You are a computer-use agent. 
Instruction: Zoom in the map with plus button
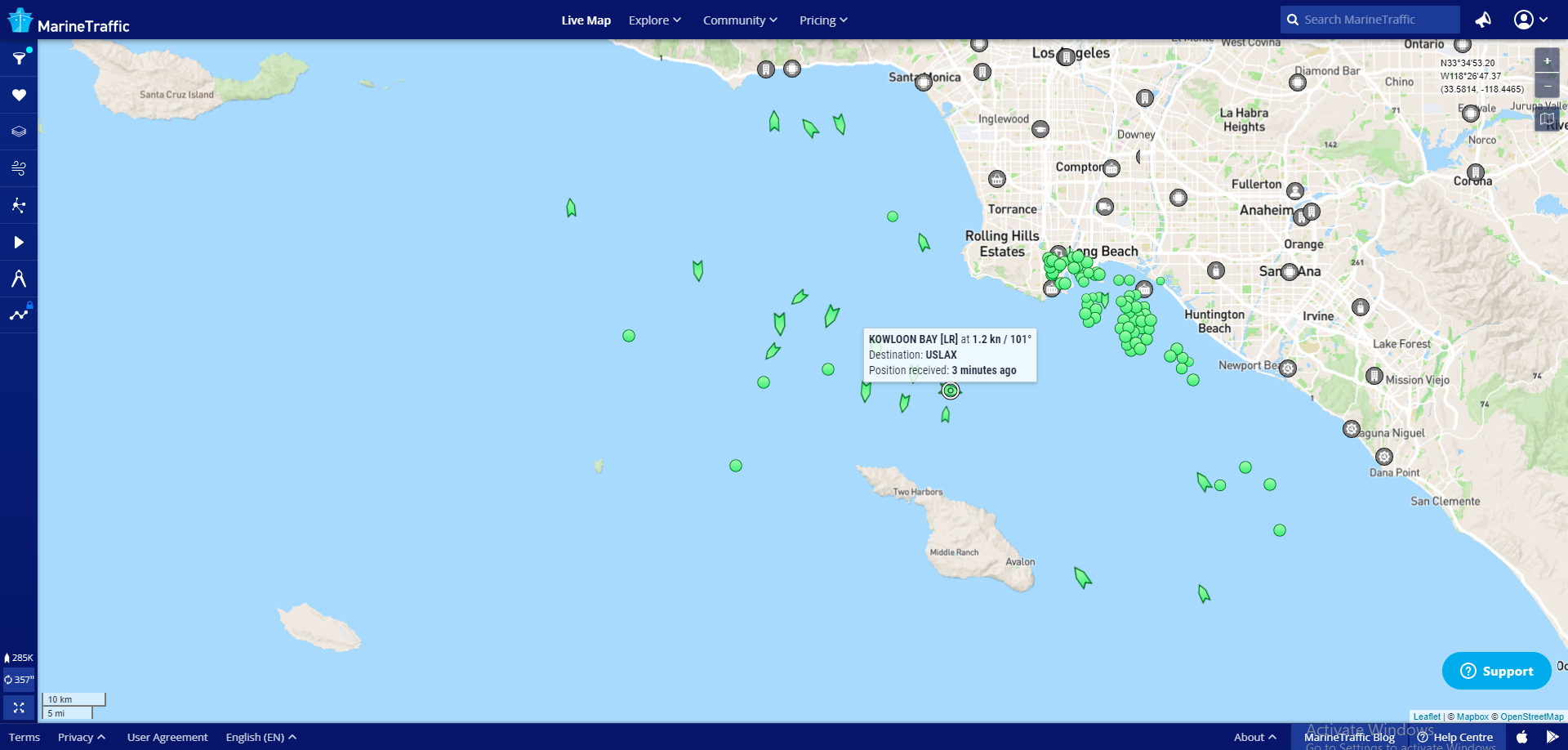1547,60
